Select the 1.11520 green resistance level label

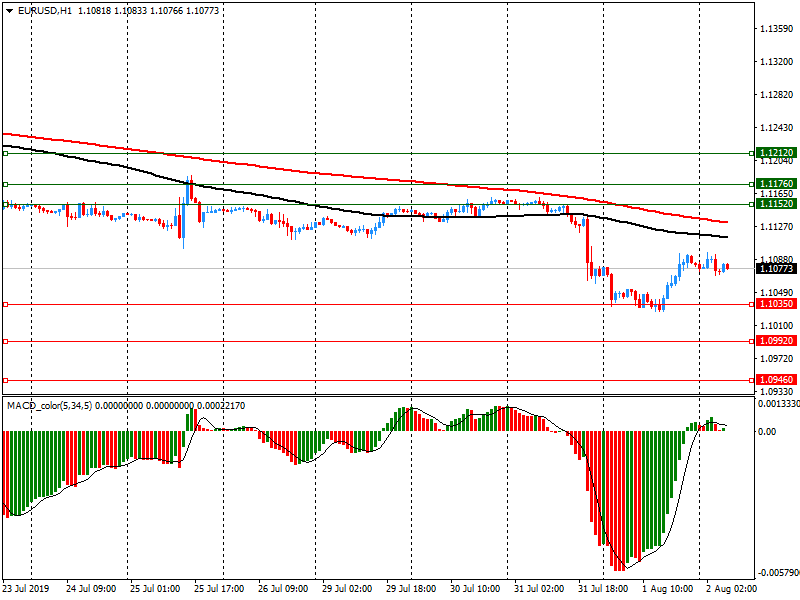(x=777, y=204)
